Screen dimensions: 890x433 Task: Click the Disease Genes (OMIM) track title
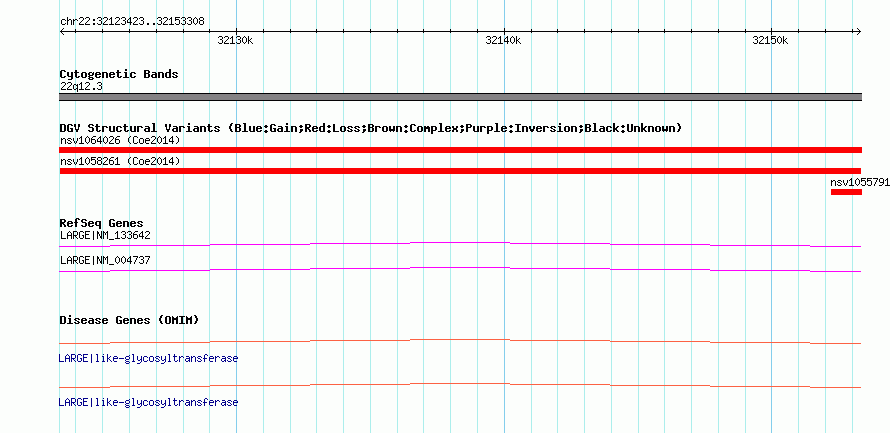pos(129,320)
